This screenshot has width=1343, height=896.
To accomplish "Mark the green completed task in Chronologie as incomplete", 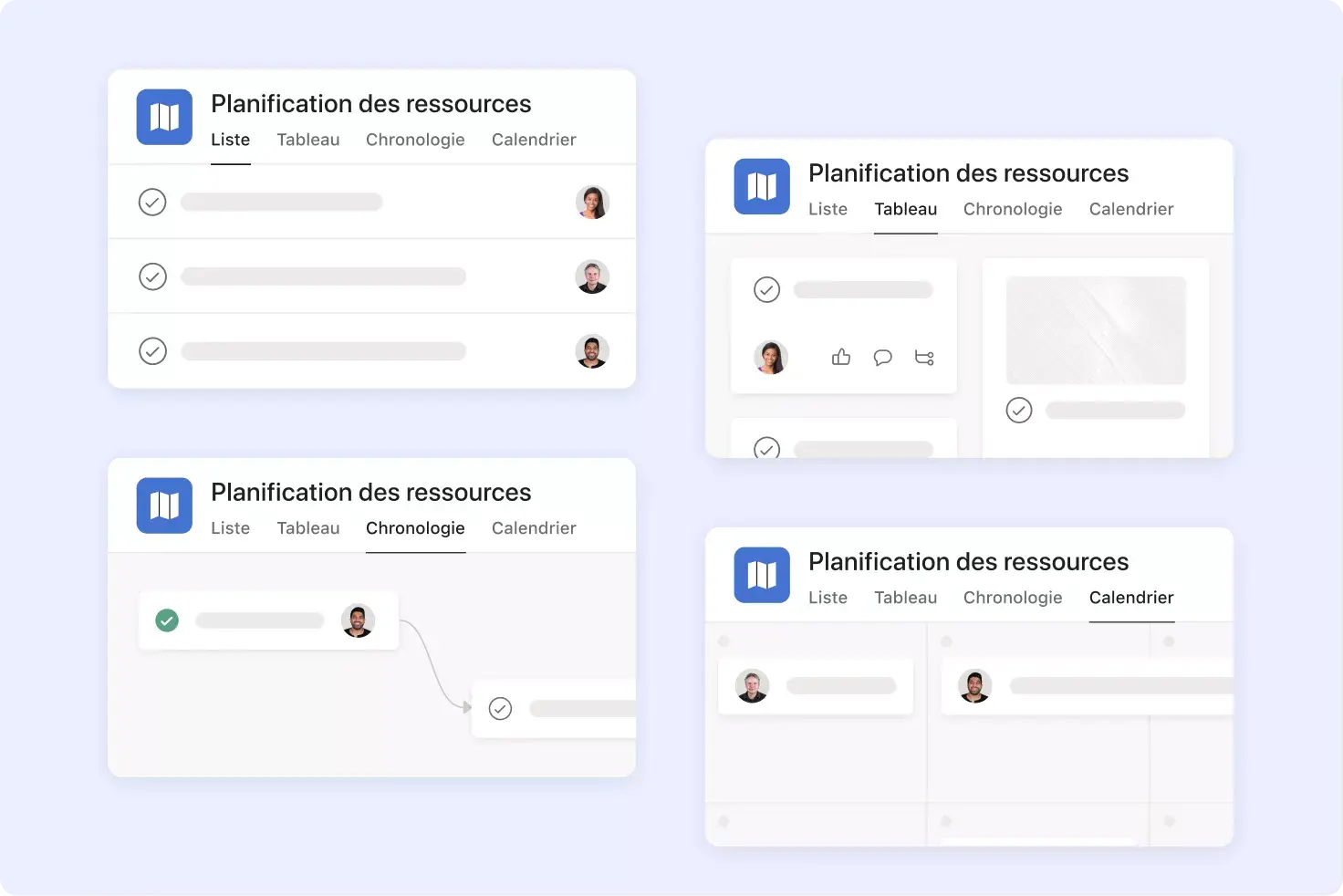I will click(167, 620).
